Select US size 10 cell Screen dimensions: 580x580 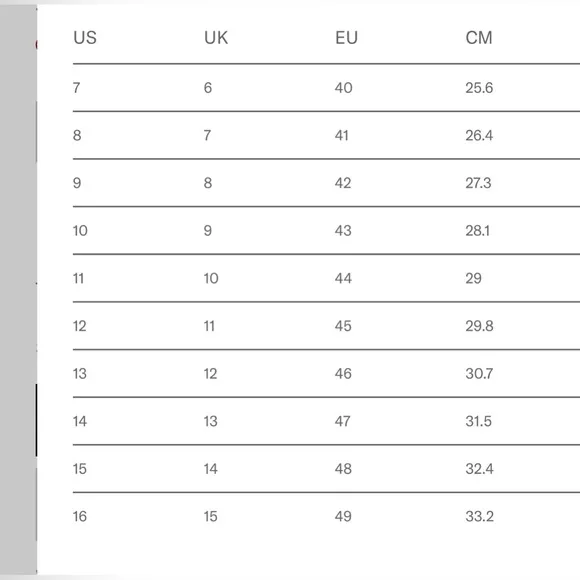click(x=80, y=231)
